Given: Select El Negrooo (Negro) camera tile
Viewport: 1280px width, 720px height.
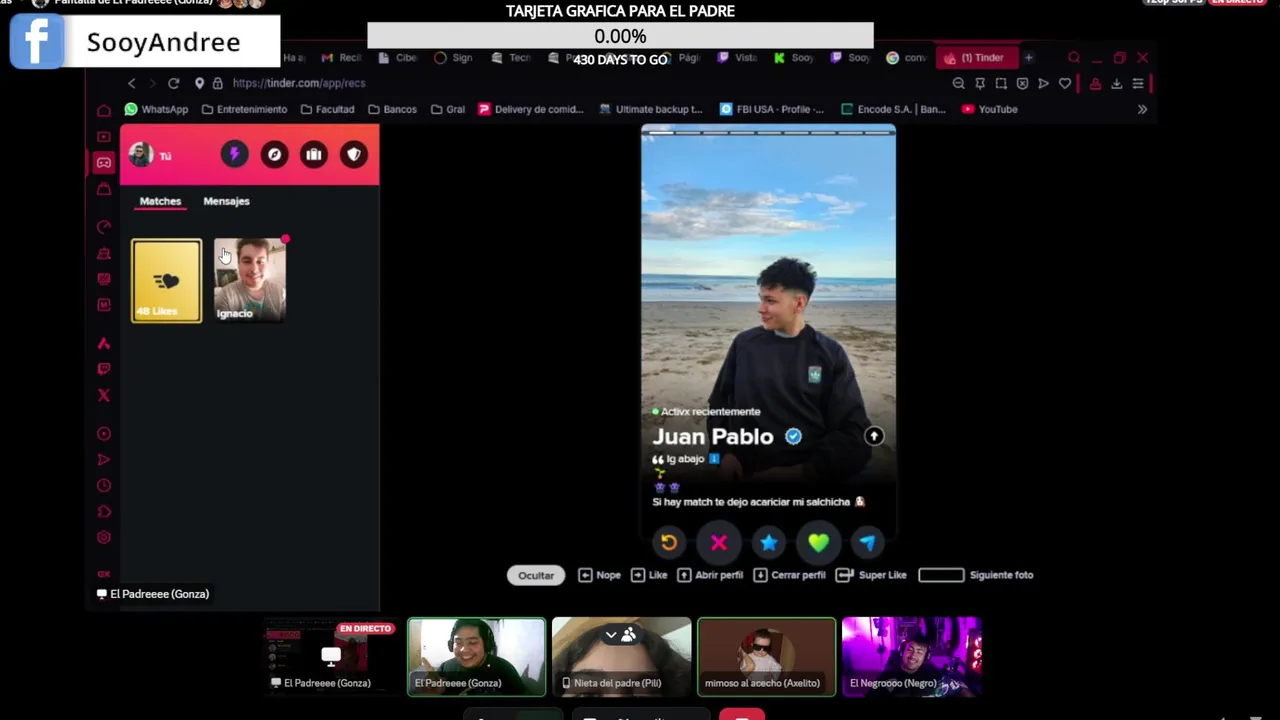Looking at the screenshot, I should (x=911, y=657).
